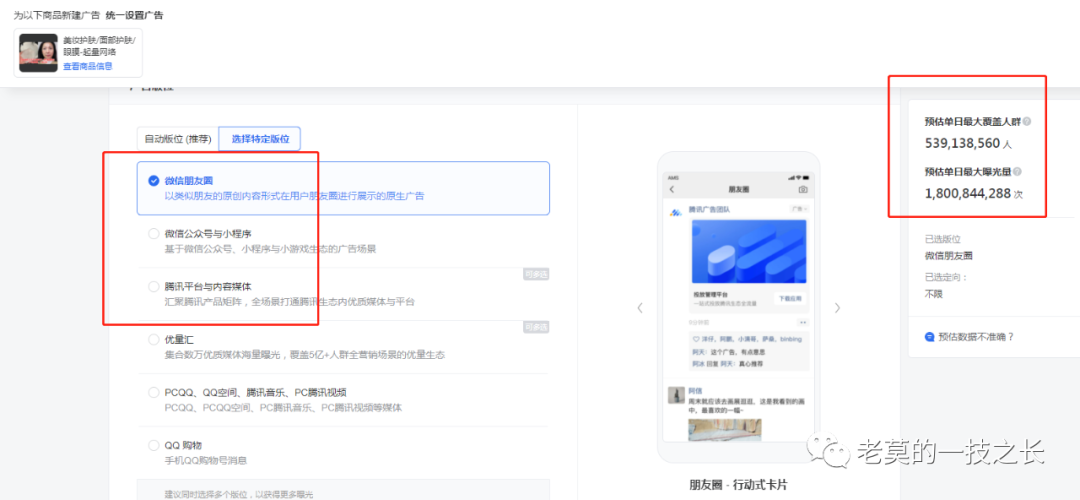Open the 广告 tag dropdown in preview
Image resolution: width=1080 pixels, height=500 pixels.
[x=800, y=209]
